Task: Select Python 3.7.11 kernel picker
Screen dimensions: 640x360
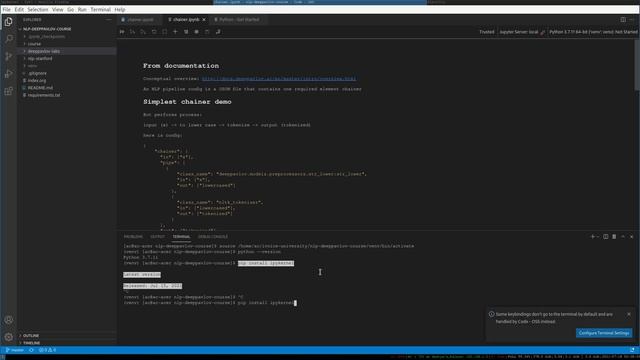Action: (593, 32)
